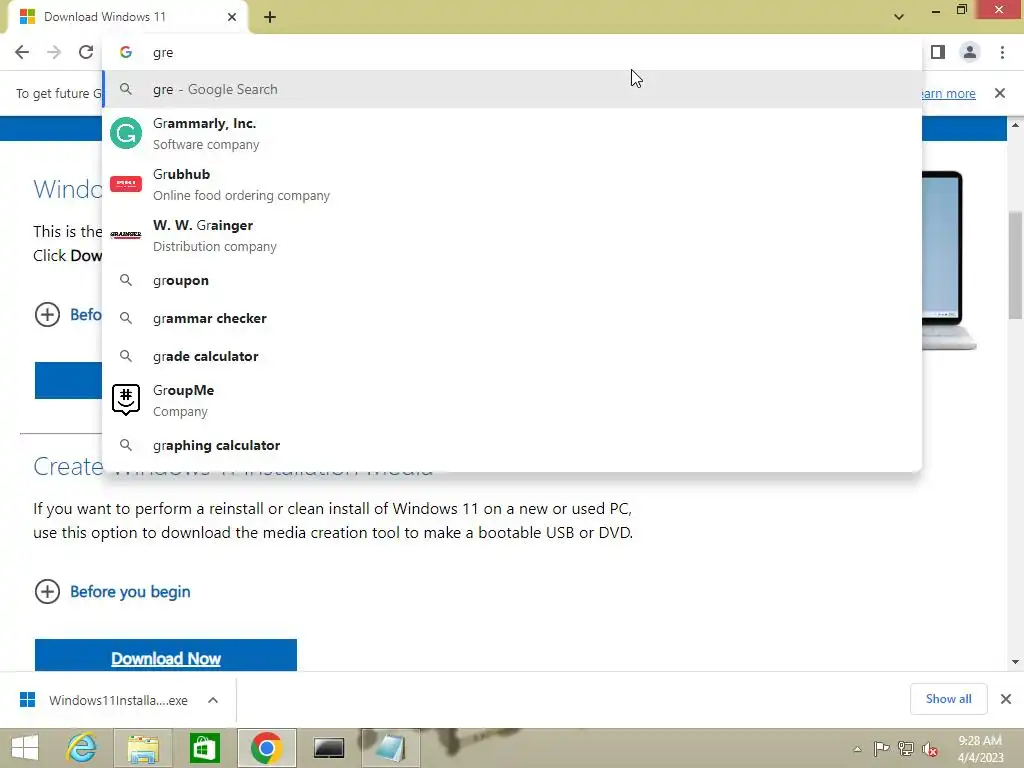Select 'gre - Google Search' suggestion
This screenshot has height=768, width=1024.
(x=512, y=89)
